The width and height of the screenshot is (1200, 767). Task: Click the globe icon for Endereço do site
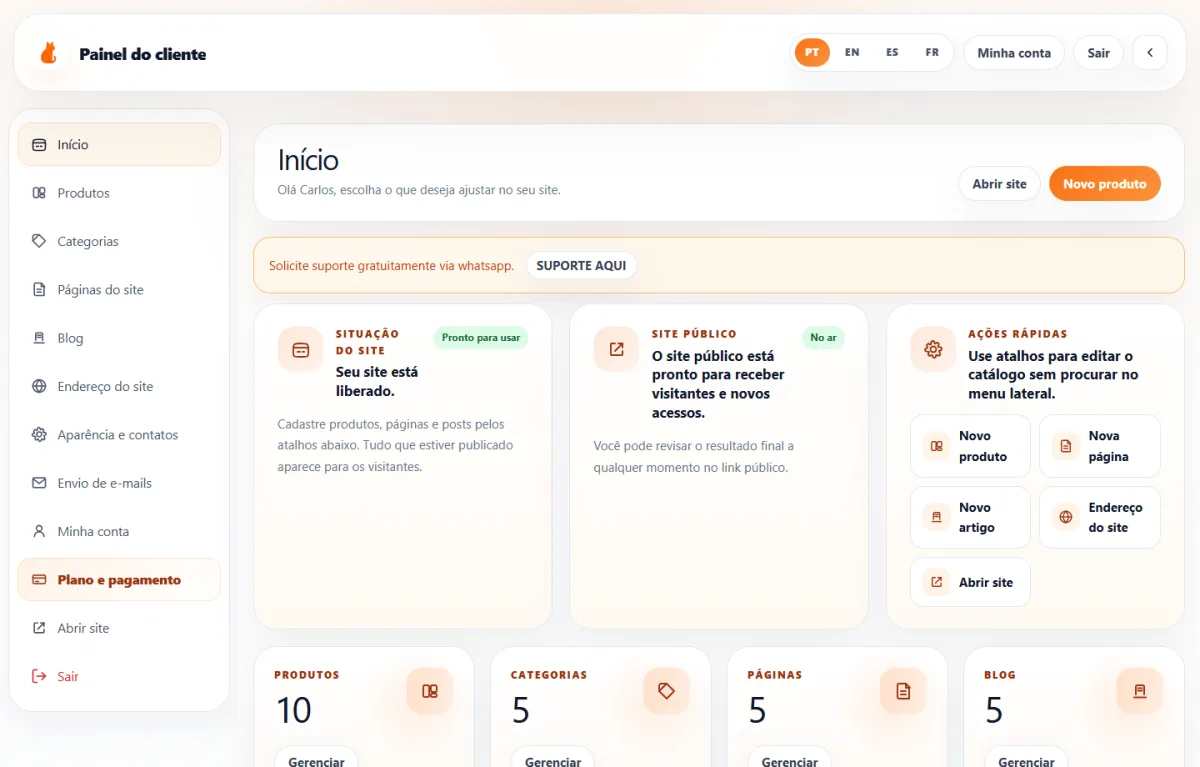(39, 386)
